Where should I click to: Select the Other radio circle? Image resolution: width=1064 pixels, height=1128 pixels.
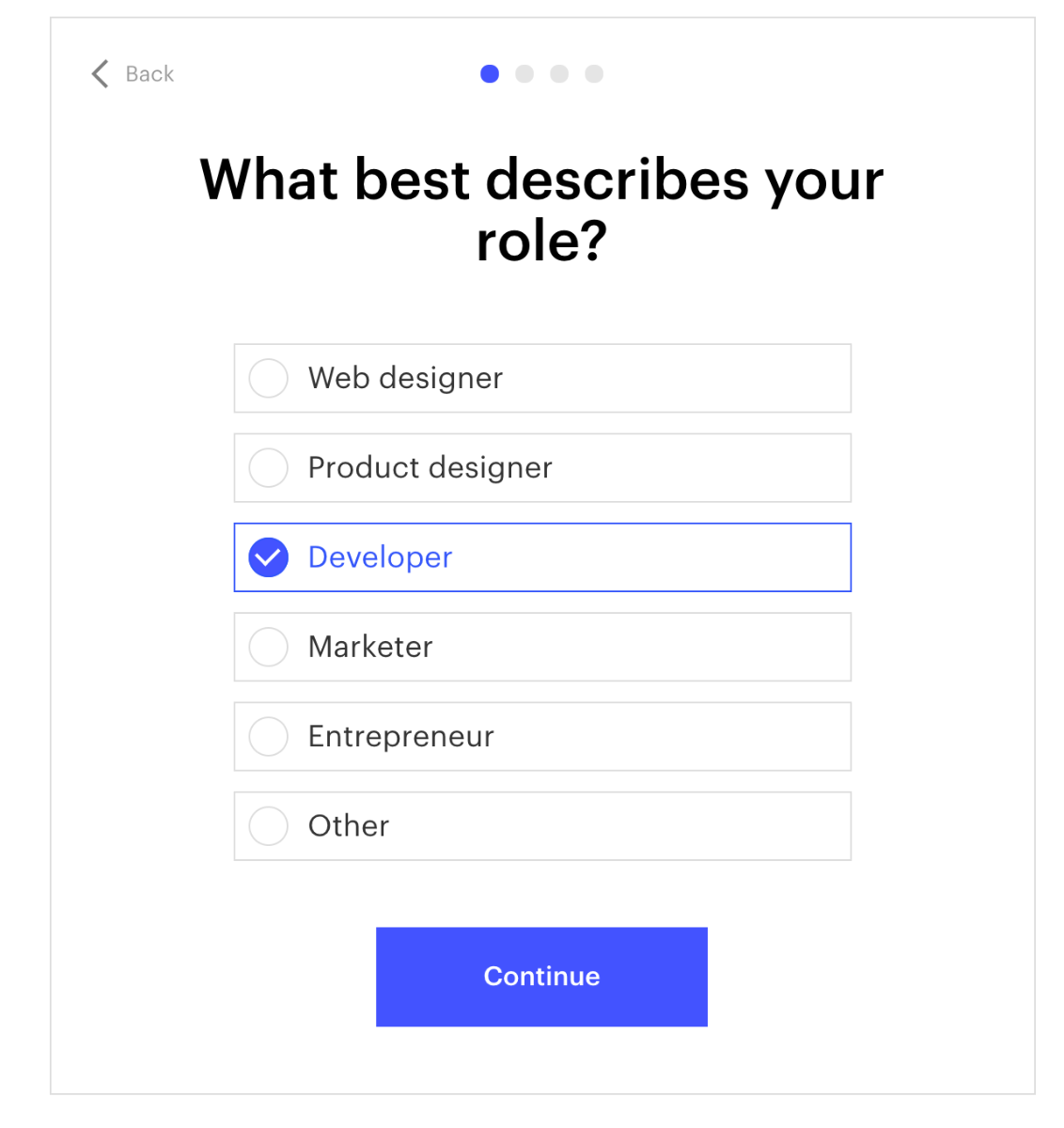click(x=269, y=825)
